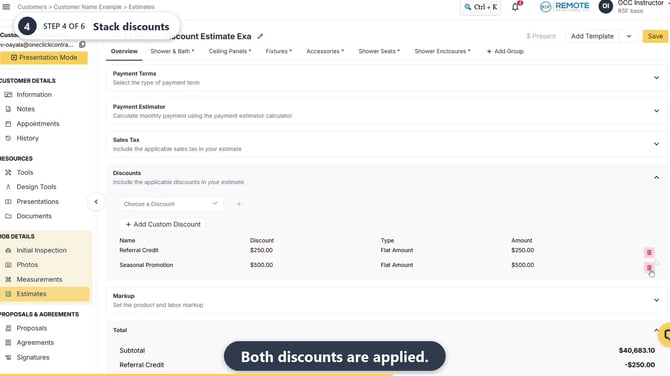Image resolution: width=670 pixels, height=376 pixels.
Task: Go to Appointments
Action: (x=38, y=123)
